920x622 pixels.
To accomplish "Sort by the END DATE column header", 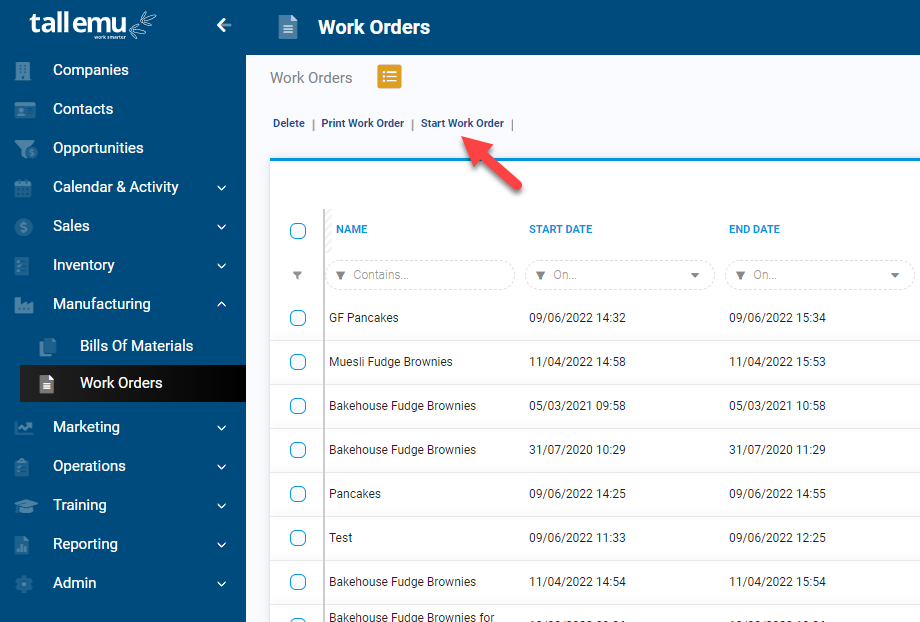I will tap(754, 229).
